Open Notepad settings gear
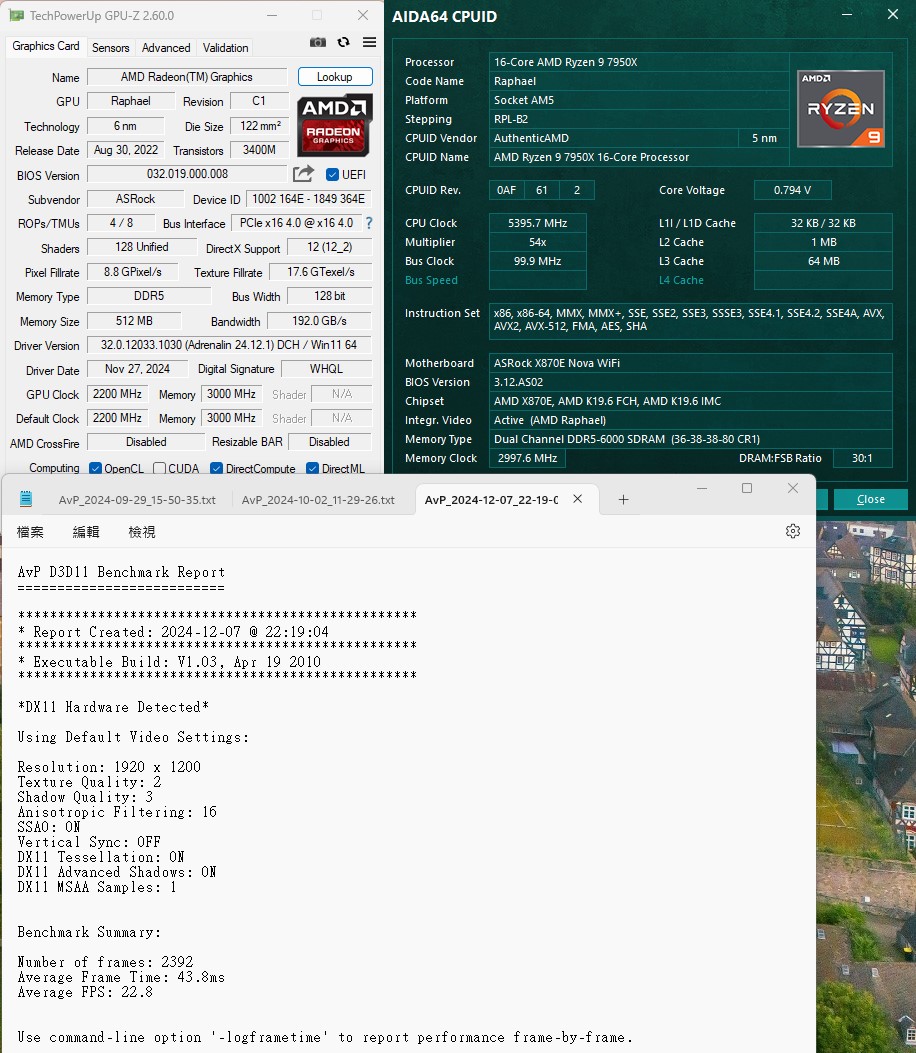The width and height of the screenshot is (916, 1053). 793,531
